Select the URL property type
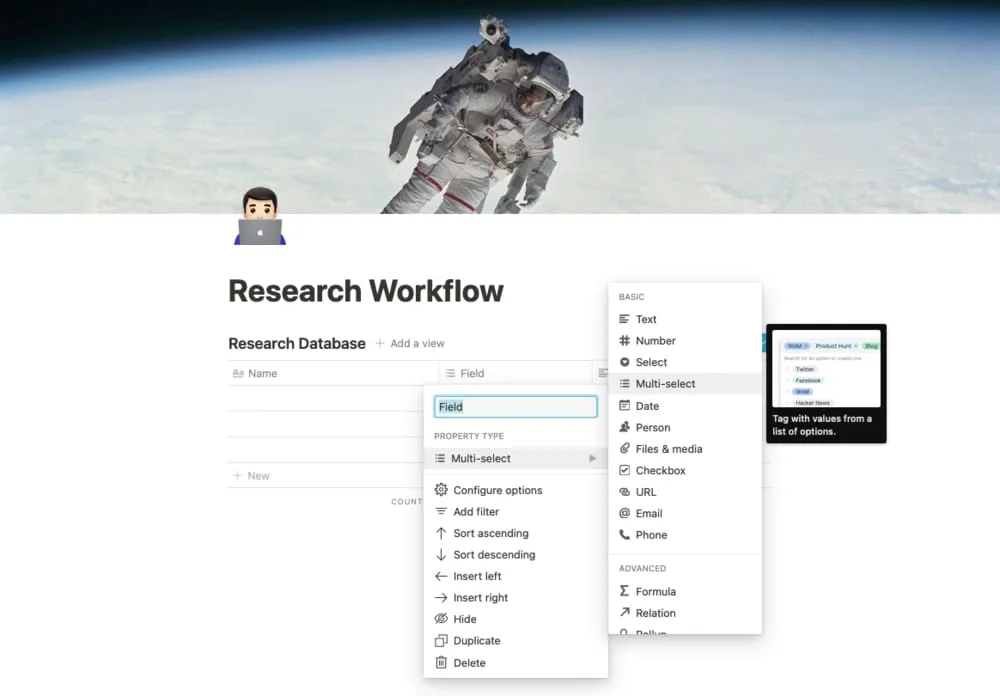The image size is (1000, 696). (685, 492)
